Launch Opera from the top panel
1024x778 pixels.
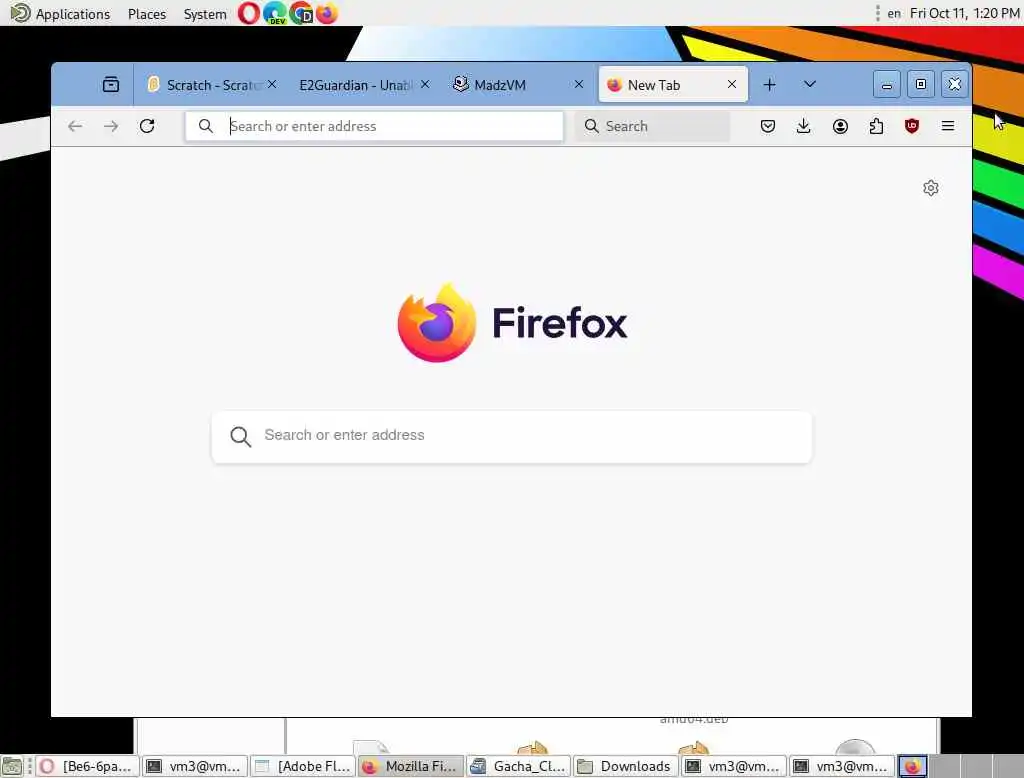(x=248, y=13)
